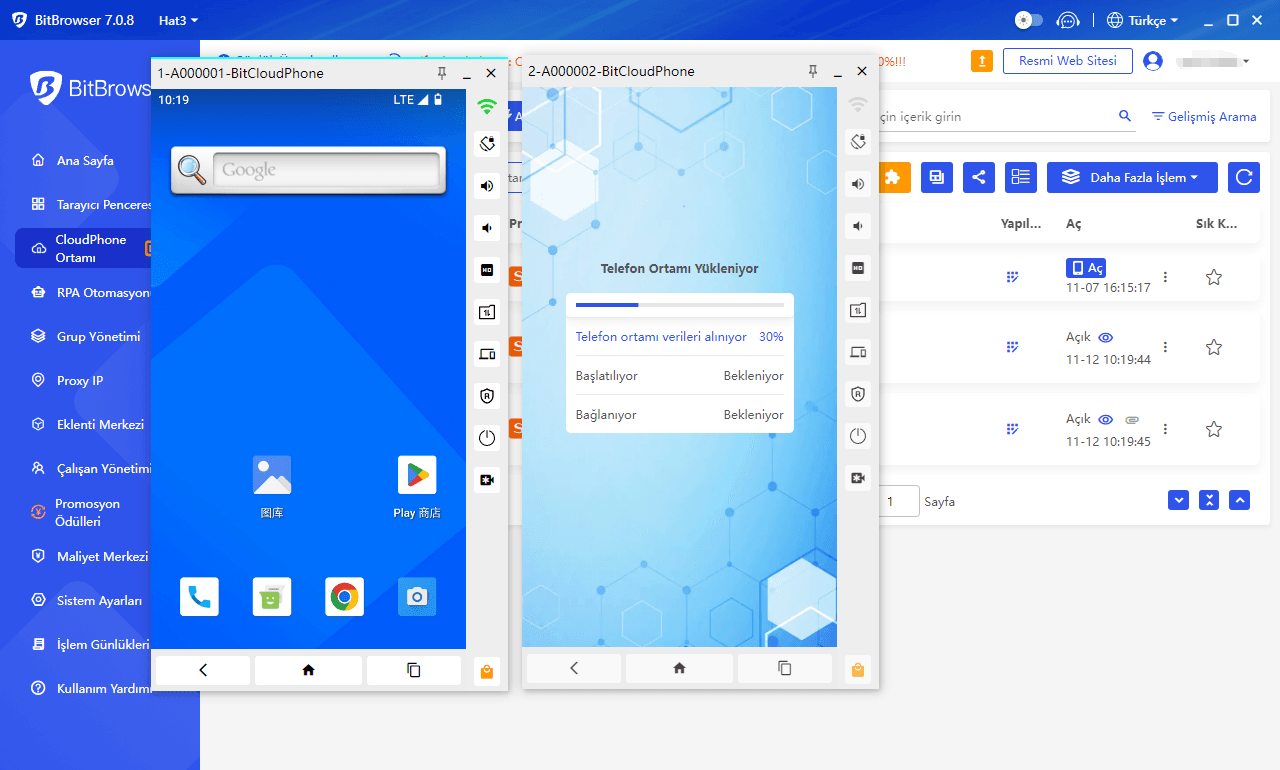
Task: Go to Grup Yönetimi sidebar item
Action: point(98,337)
